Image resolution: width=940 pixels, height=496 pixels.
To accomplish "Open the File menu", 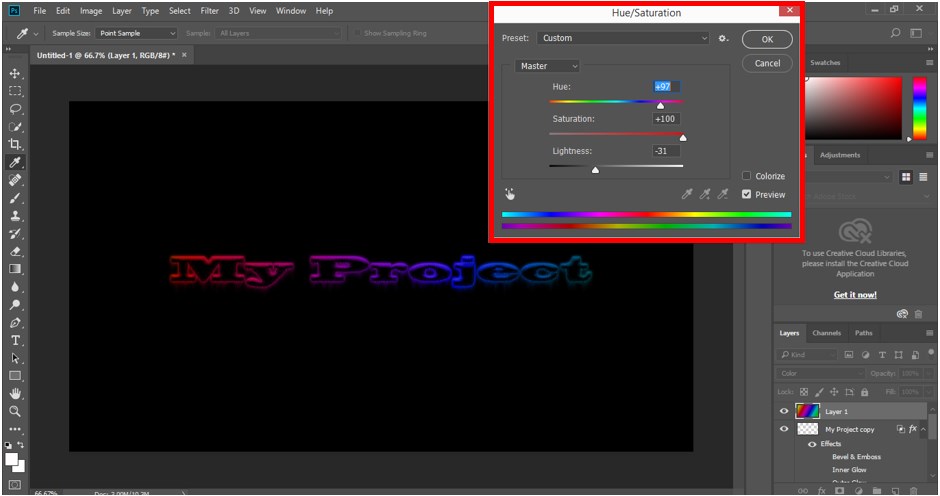I will 40,11.
